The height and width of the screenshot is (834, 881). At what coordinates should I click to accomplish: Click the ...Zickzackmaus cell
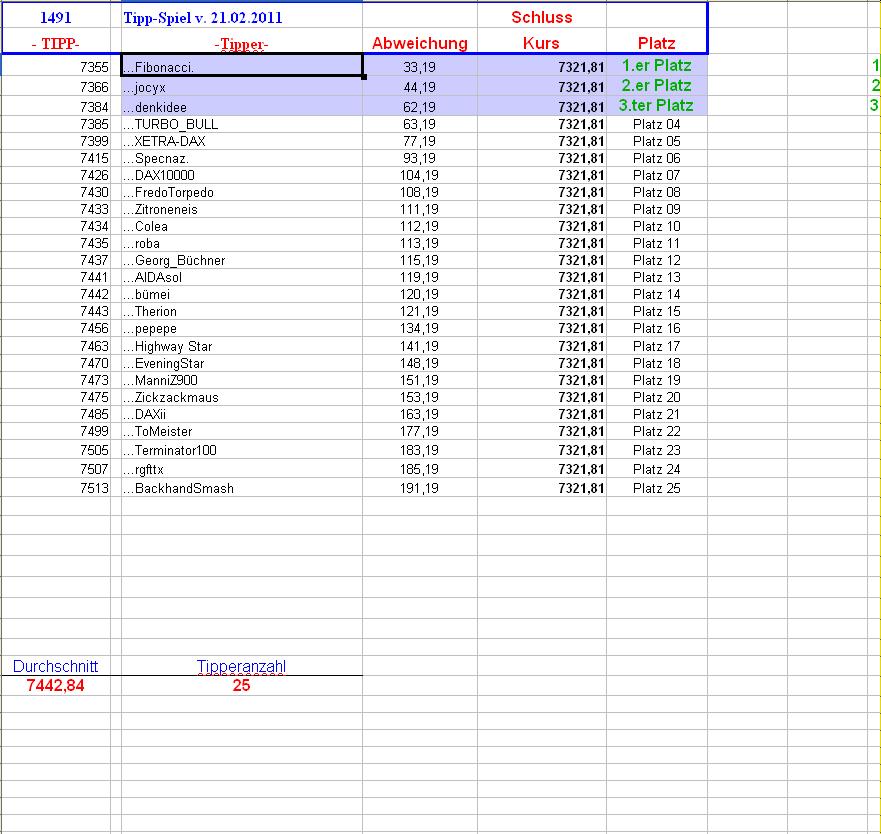(x=242, y=397)
